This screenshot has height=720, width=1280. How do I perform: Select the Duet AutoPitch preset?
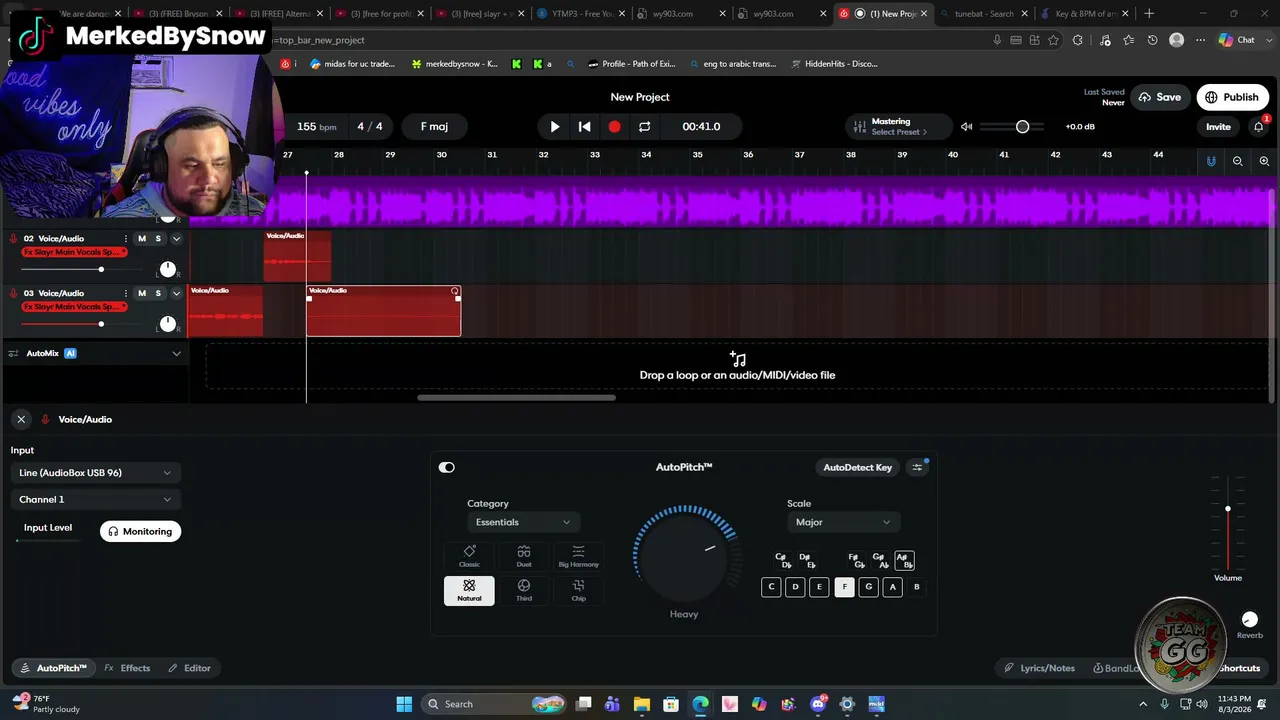(524, 557)
